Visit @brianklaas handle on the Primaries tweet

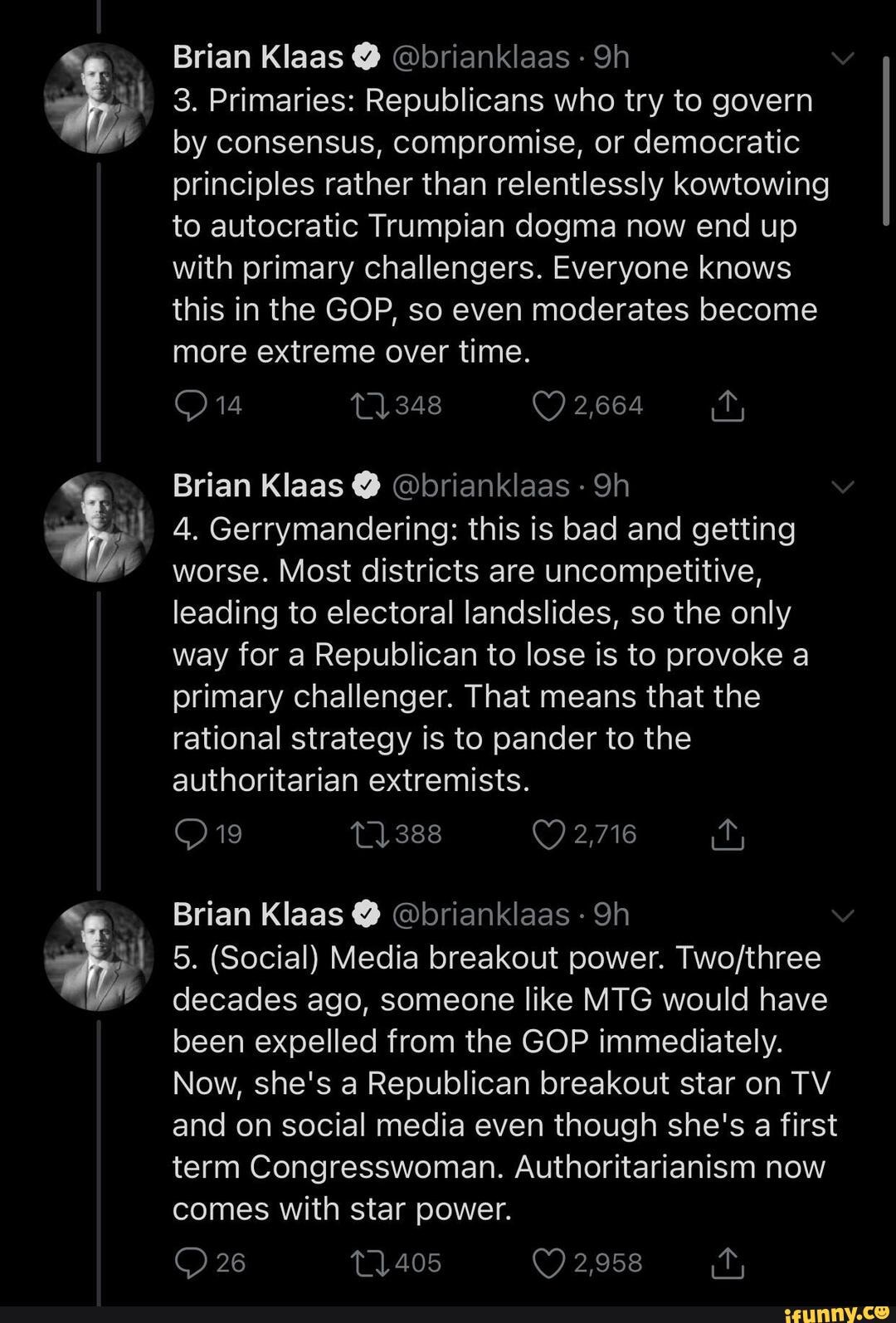point(480,57)
